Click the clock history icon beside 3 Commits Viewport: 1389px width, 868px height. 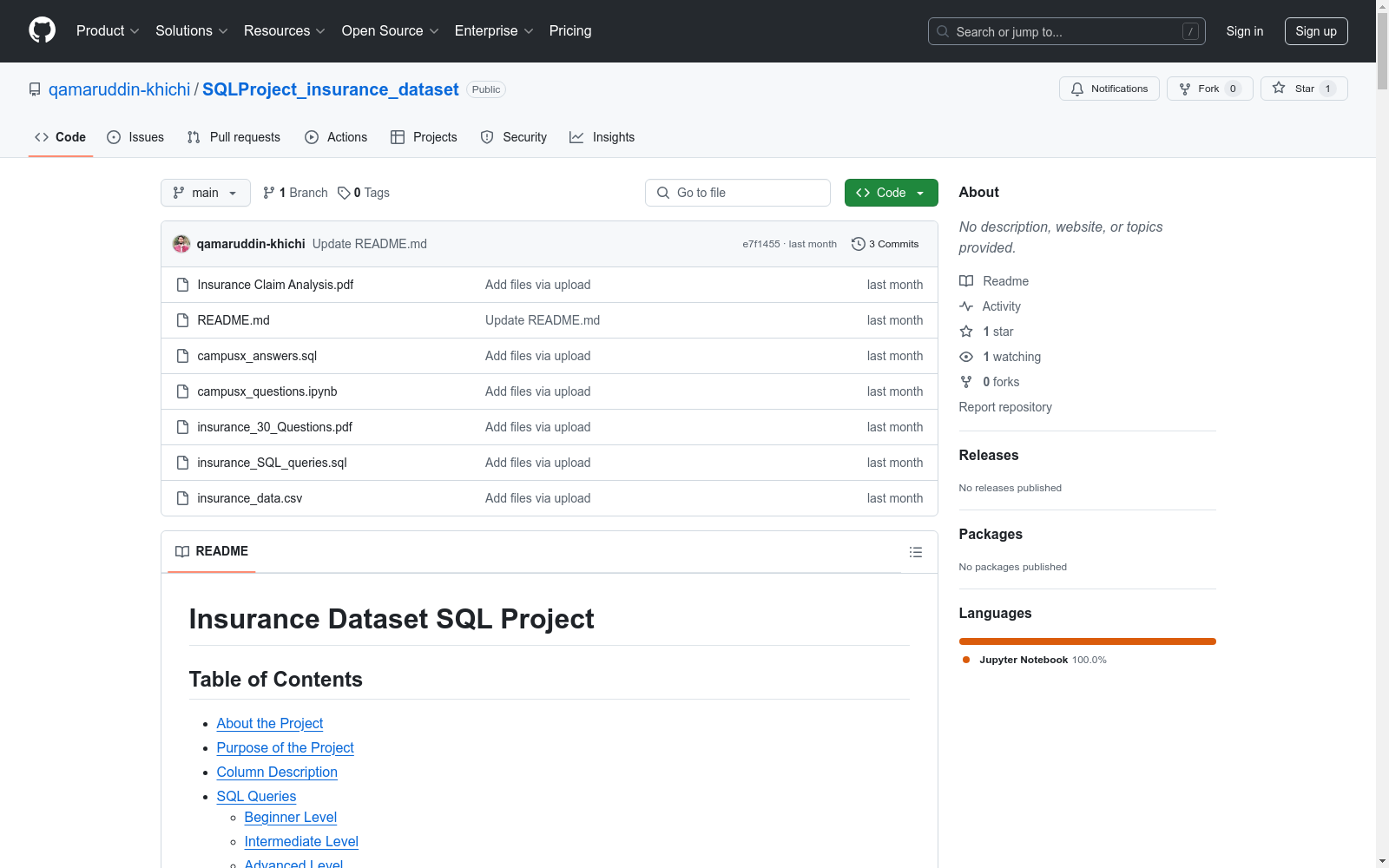(859, 244)
